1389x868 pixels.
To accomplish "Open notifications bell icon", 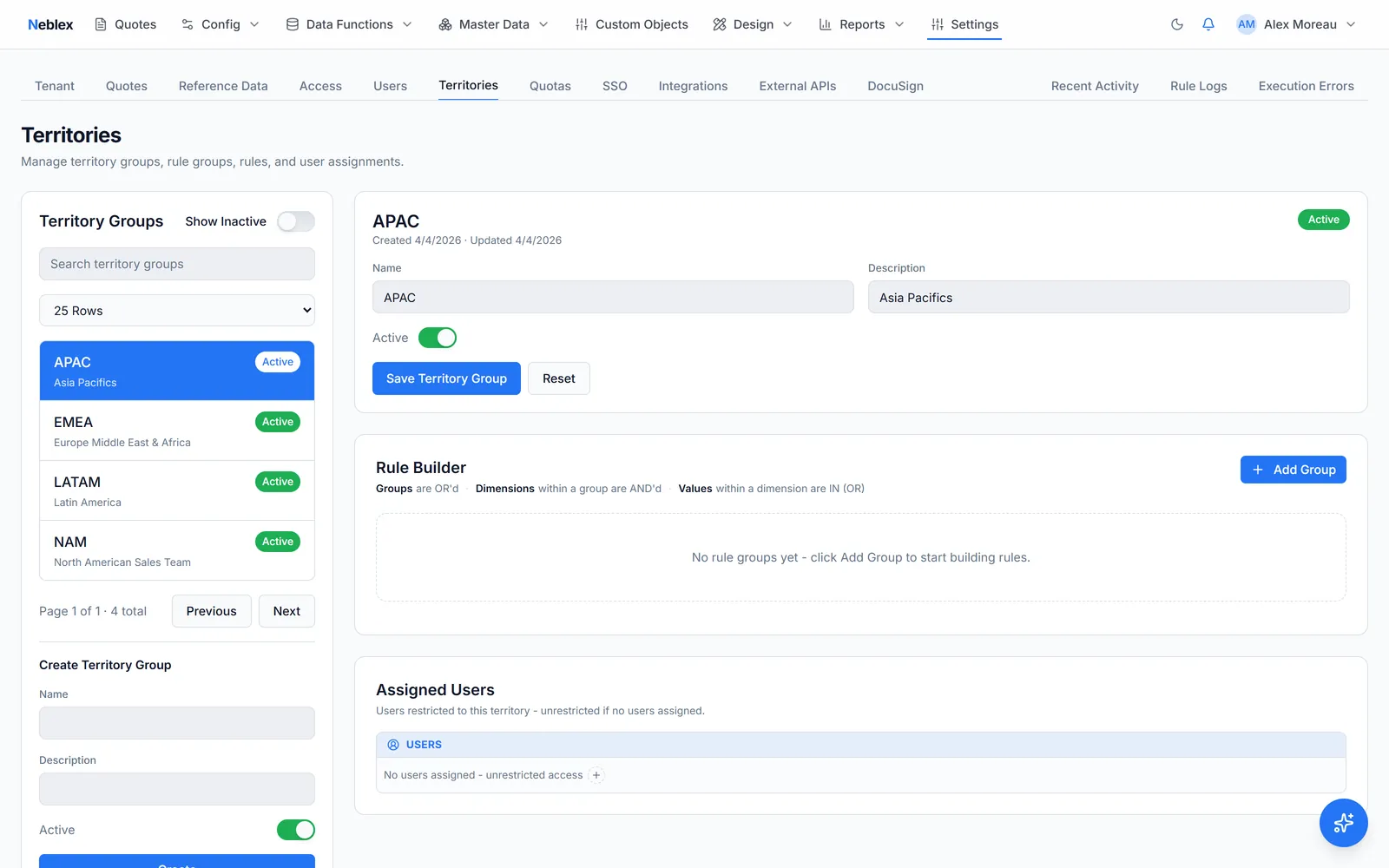I will pyautogui.click(x=1208, y=24).
